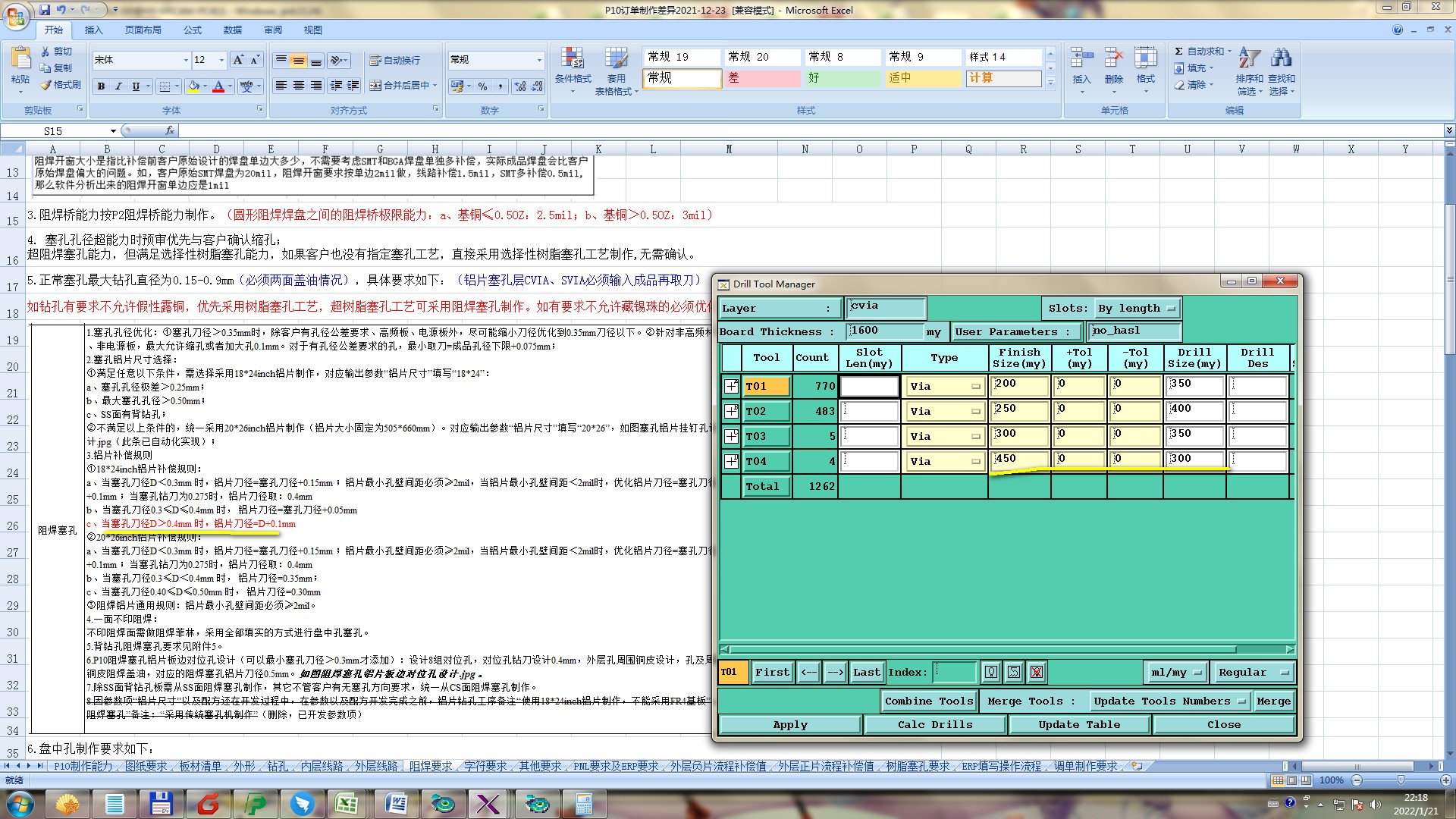Open the 页面布局 ribbon tab
This screenshot has width=1456, height=819.
coord(143,30)
